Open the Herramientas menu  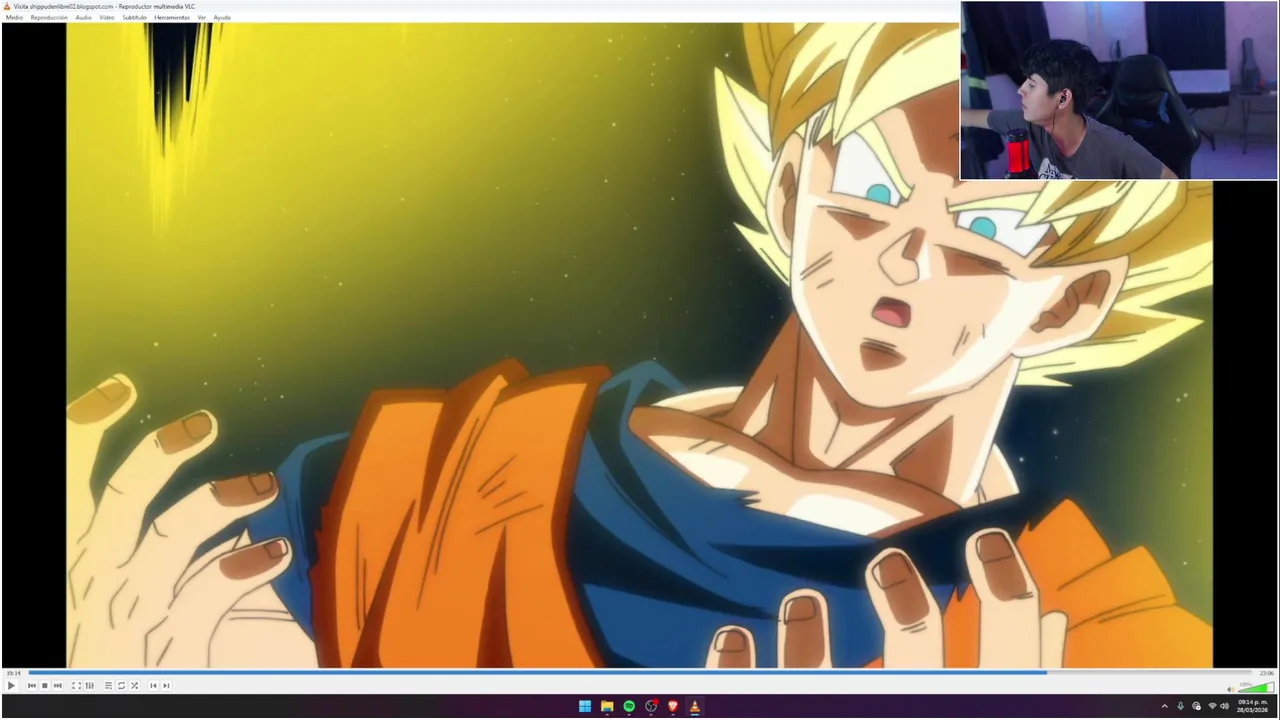(172, 17)
